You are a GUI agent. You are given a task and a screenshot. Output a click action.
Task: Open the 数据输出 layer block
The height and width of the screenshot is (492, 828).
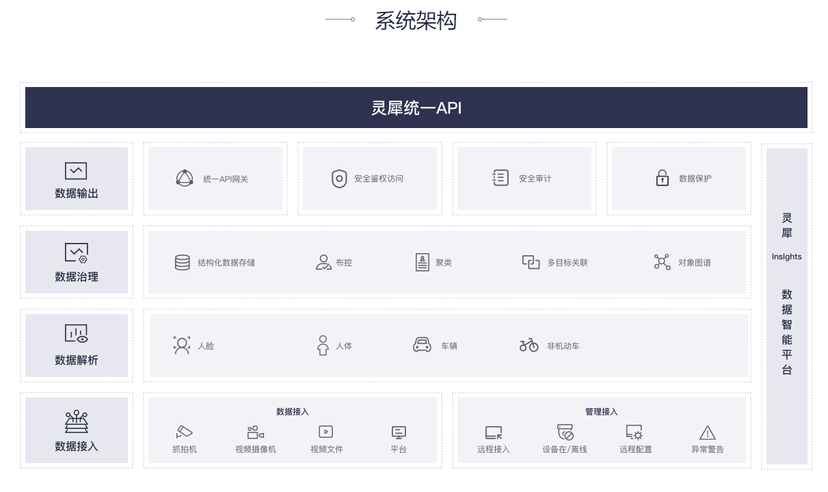tap(77, 179)
